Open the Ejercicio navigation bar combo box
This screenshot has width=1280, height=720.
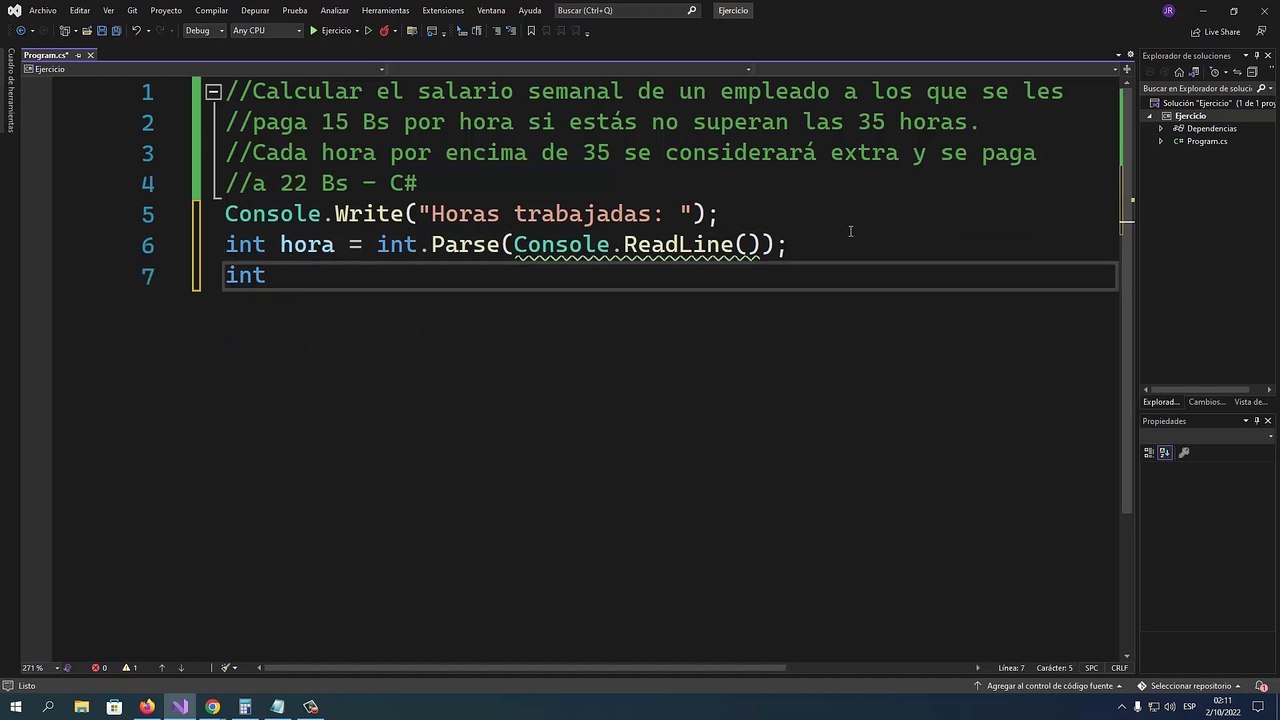204,69
